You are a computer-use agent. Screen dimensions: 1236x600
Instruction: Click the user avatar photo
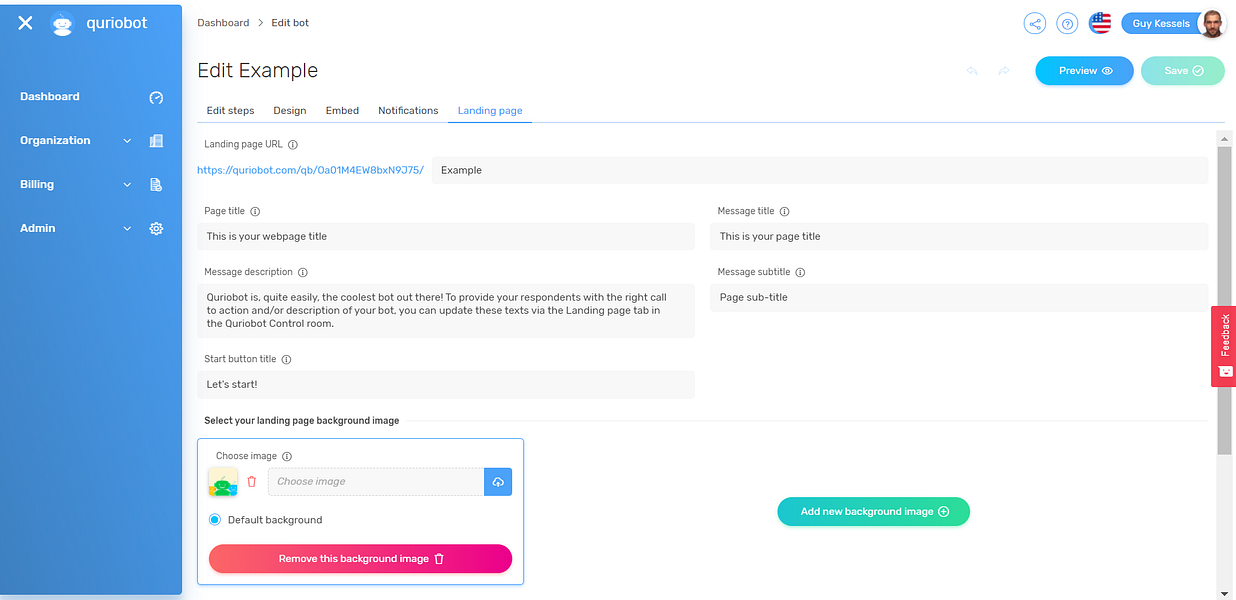1212,23
